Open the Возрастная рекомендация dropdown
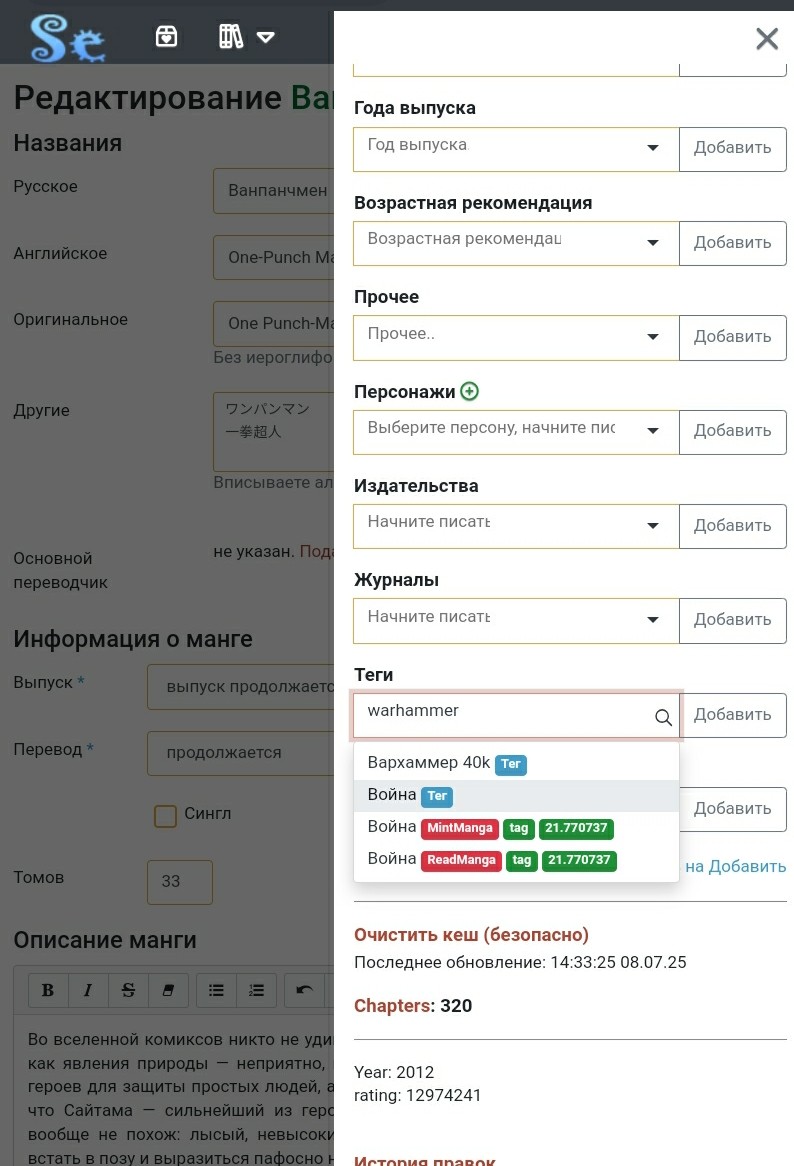 (x=516, y=243)
